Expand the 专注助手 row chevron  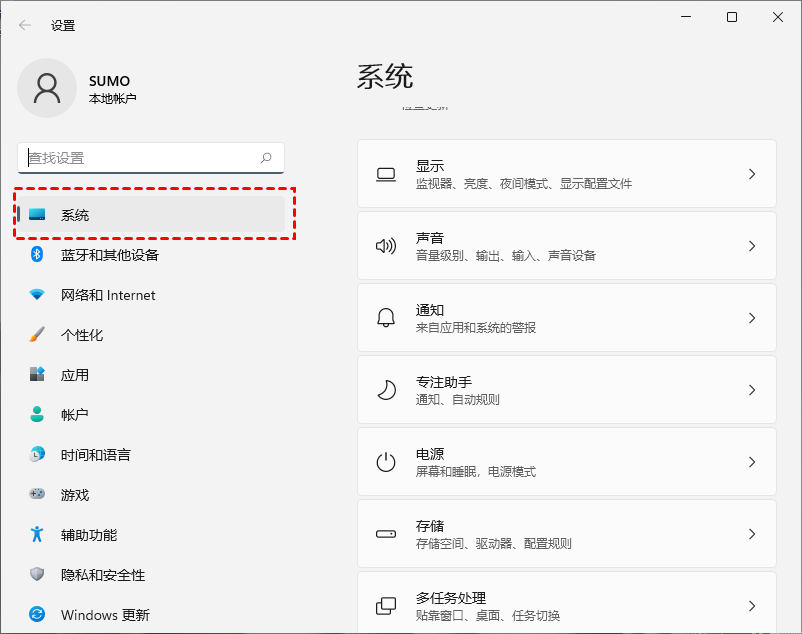tap(752, 390)
